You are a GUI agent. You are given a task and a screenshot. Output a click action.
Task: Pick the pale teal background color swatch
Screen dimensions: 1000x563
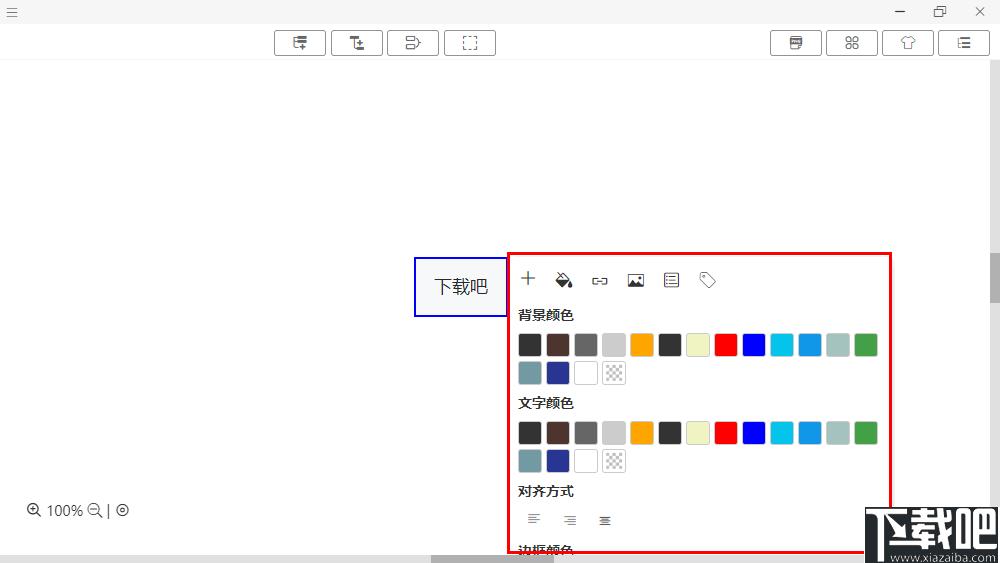pyautogui.click(x=838, y=345)
